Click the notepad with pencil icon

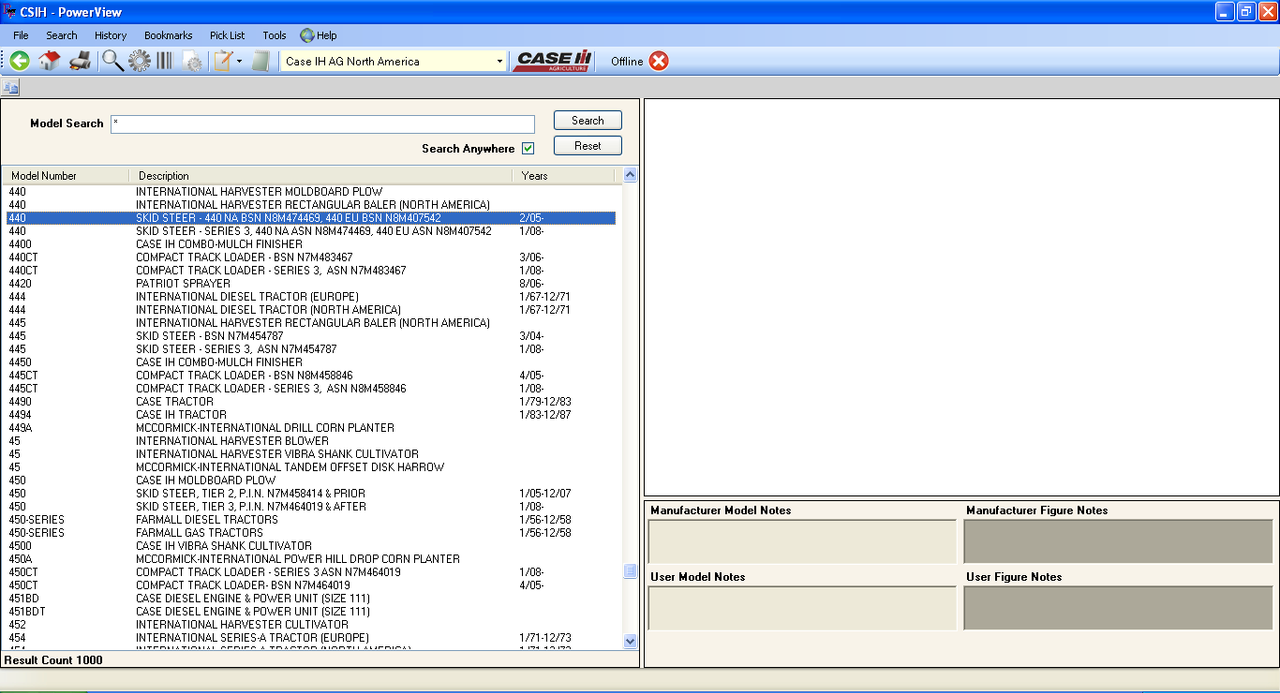(x=223, y=61)
